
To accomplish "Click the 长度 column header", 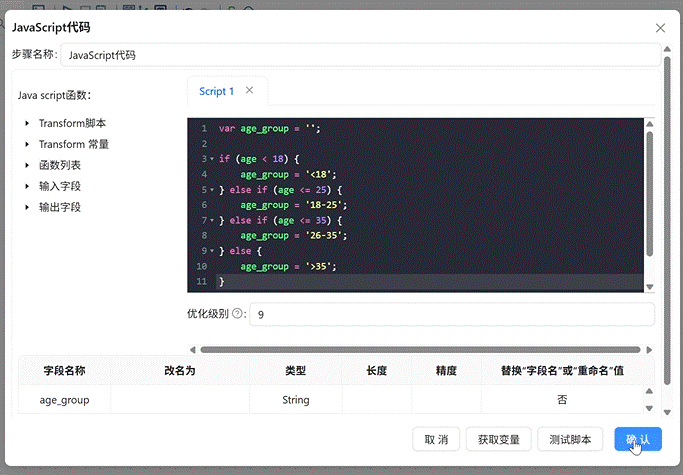I will [x=377, y=371].
